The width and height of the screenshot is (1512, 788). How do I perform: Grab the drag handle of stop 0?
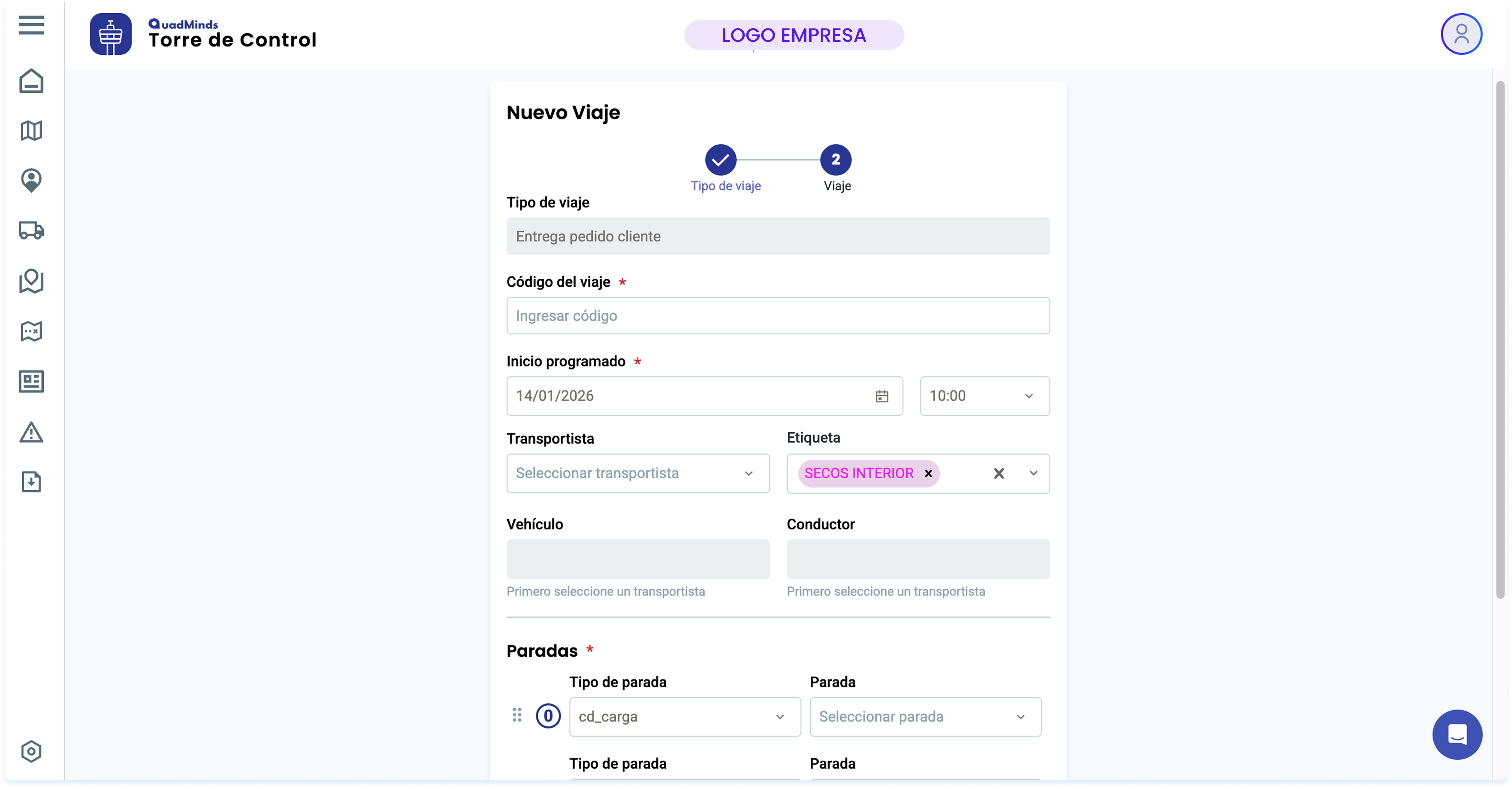point(517,715)
